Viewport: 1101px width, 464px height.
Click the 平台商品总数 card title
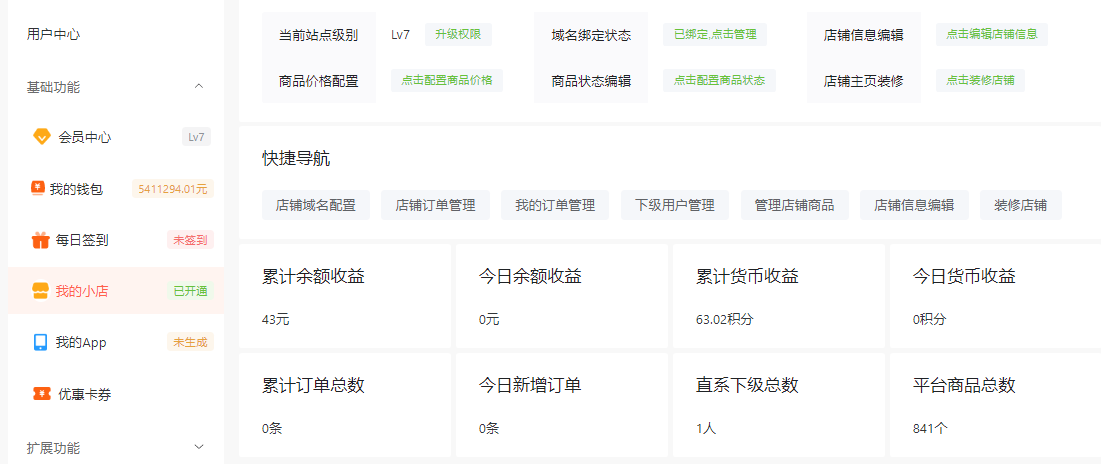[x=964, y=385]
